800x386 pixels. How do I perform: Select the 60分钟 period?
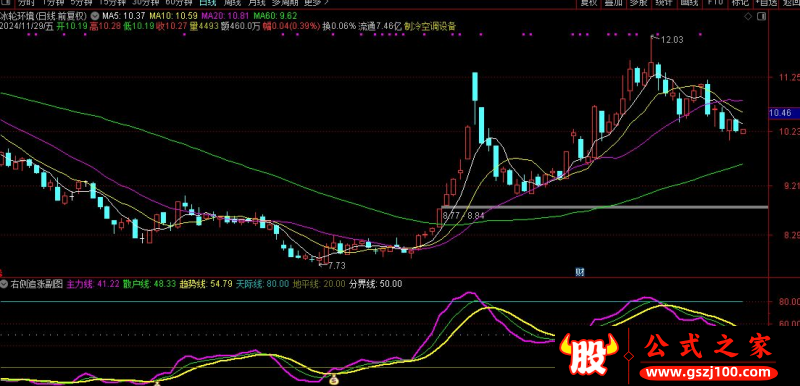click(178, 3)
